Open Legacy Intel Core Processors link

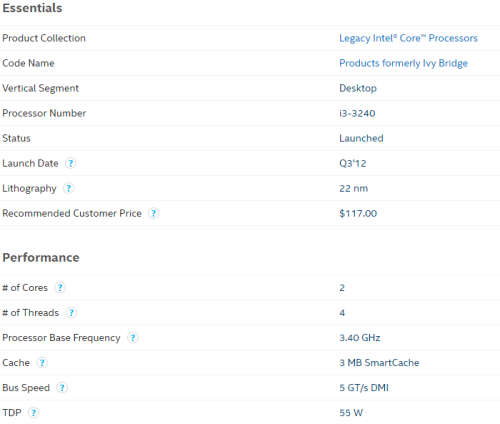tap(408, 38)
